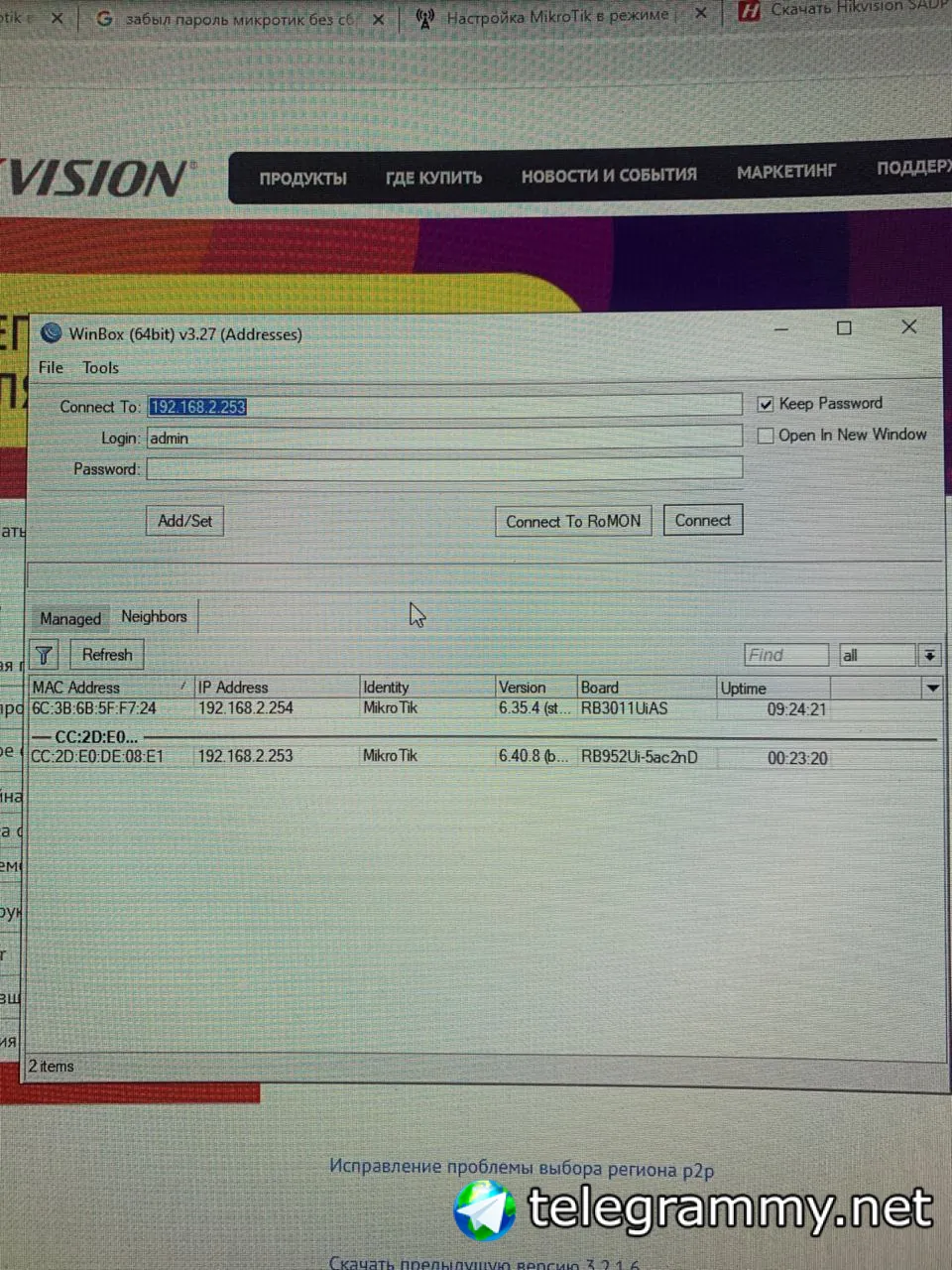Click version 6.35.4 cell
This screenshot has width=952, height=1270.
(x=535, y=708)
